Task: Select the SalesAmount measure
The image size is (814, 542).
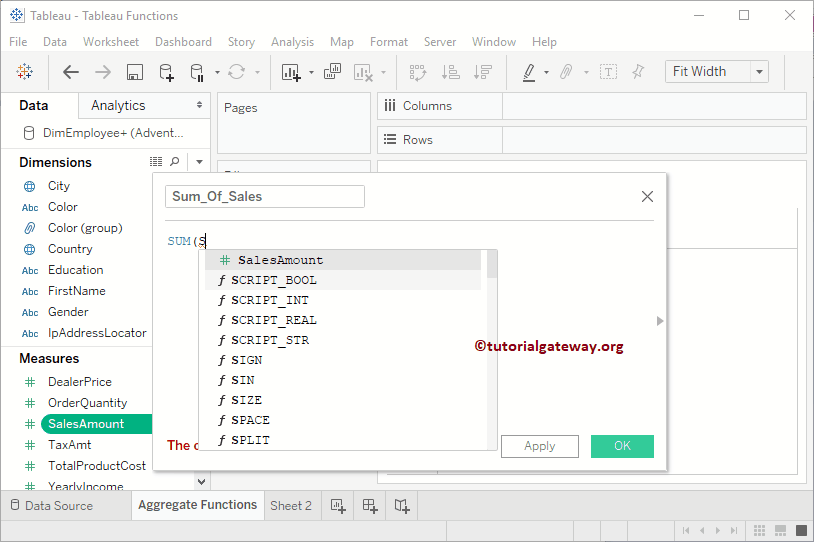Action: (86, 424)
